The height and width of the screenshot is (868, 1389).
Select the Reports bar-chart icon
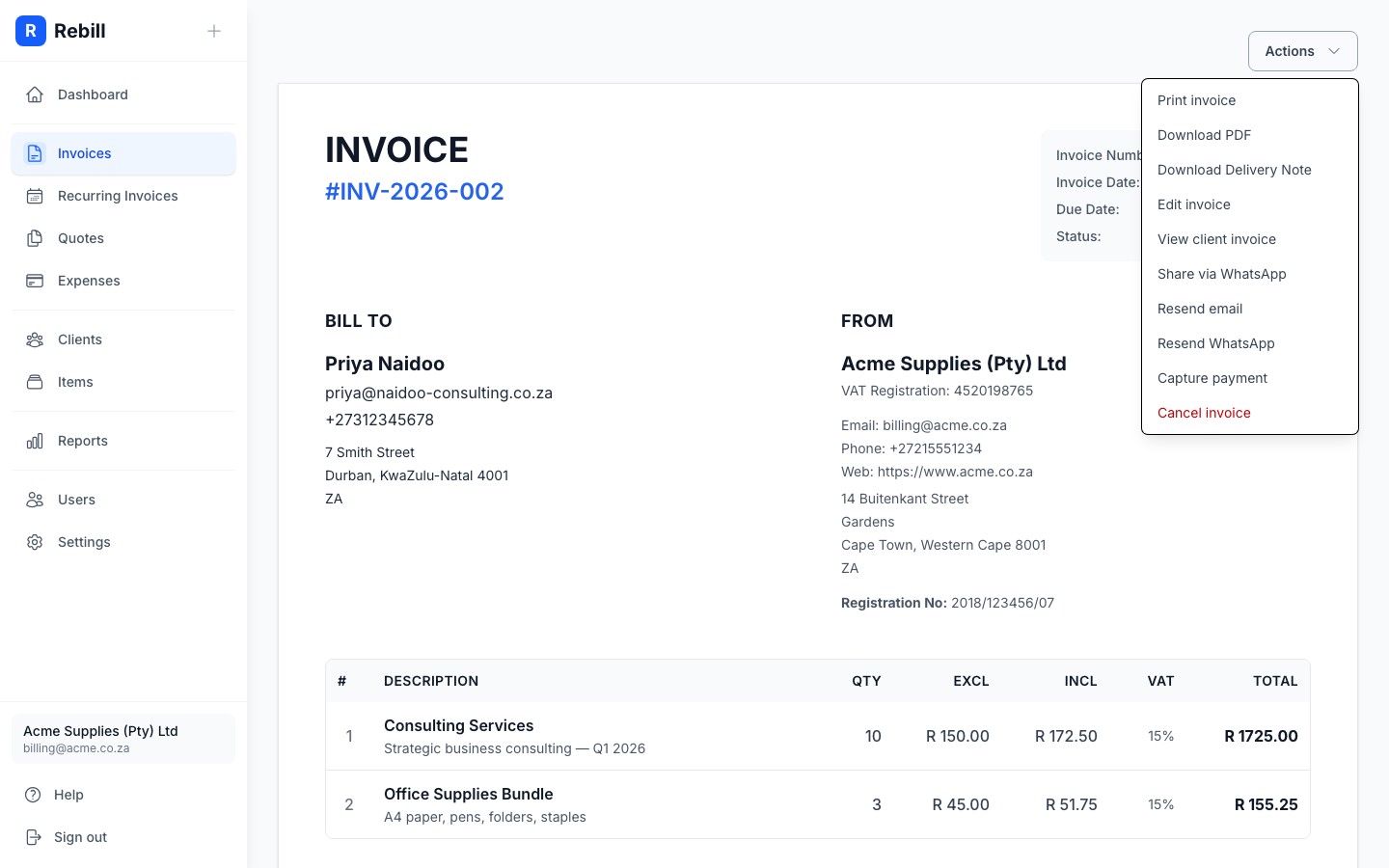pyautogui.click(x=35, y=441)
